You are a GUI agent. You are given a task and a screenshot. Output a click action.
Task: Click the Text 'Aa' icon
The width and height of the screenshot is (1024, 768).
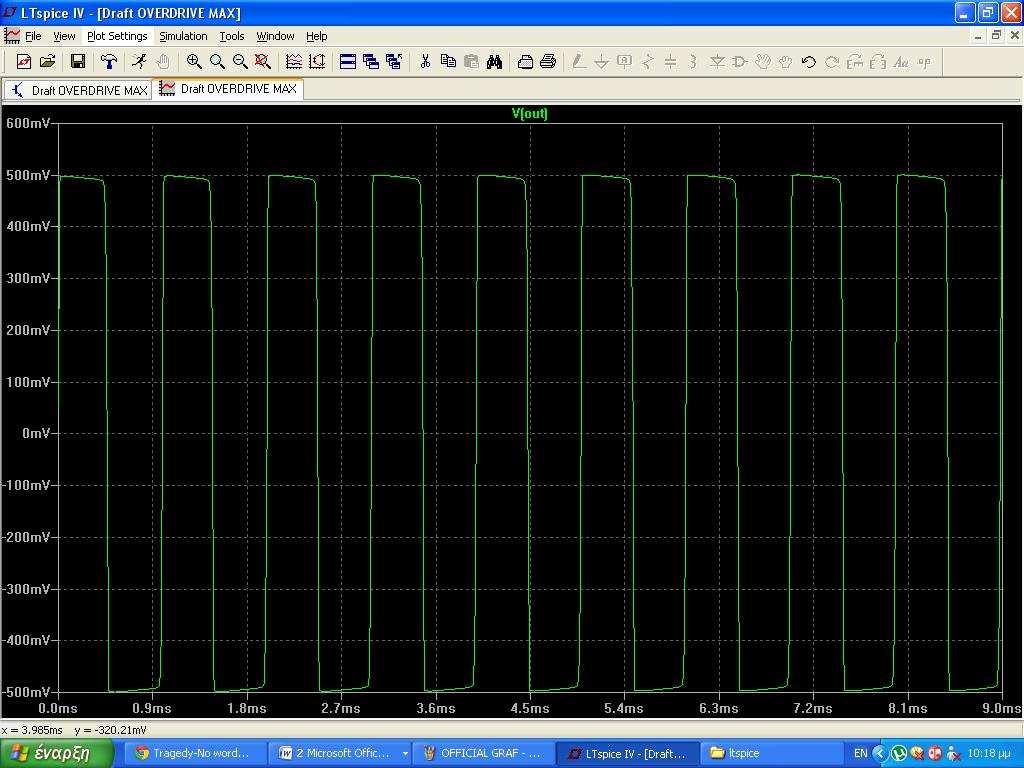pyautogui.click(x=901, y=61)
